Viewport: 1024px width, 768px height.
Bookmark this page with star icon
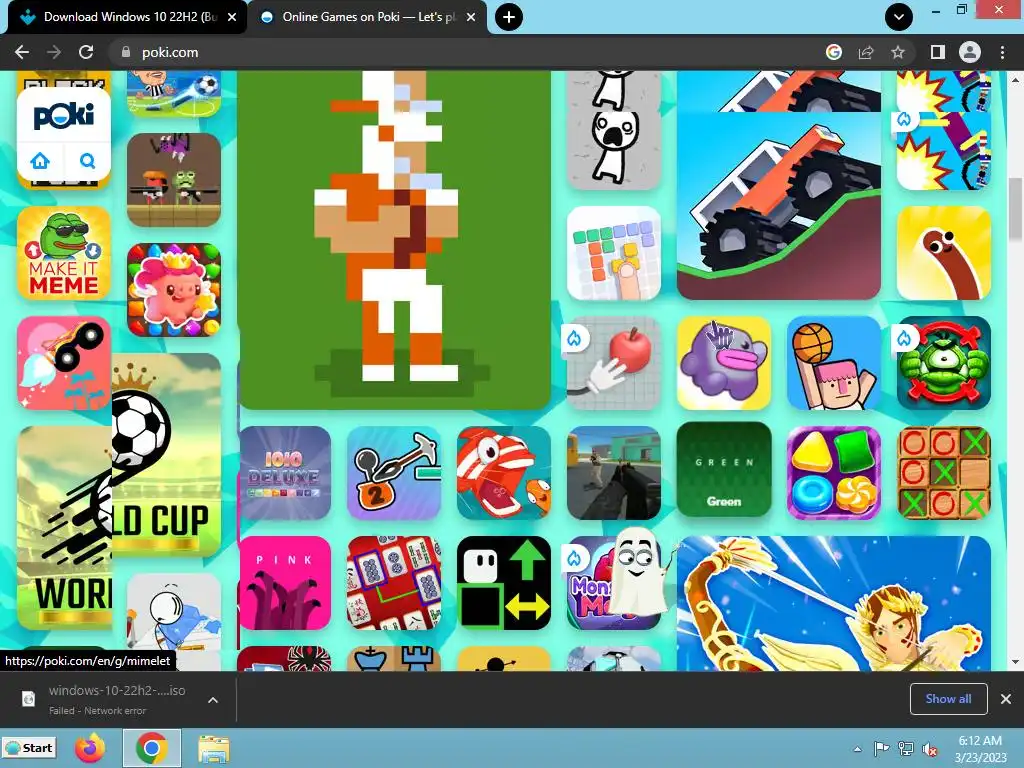point(898,52)
